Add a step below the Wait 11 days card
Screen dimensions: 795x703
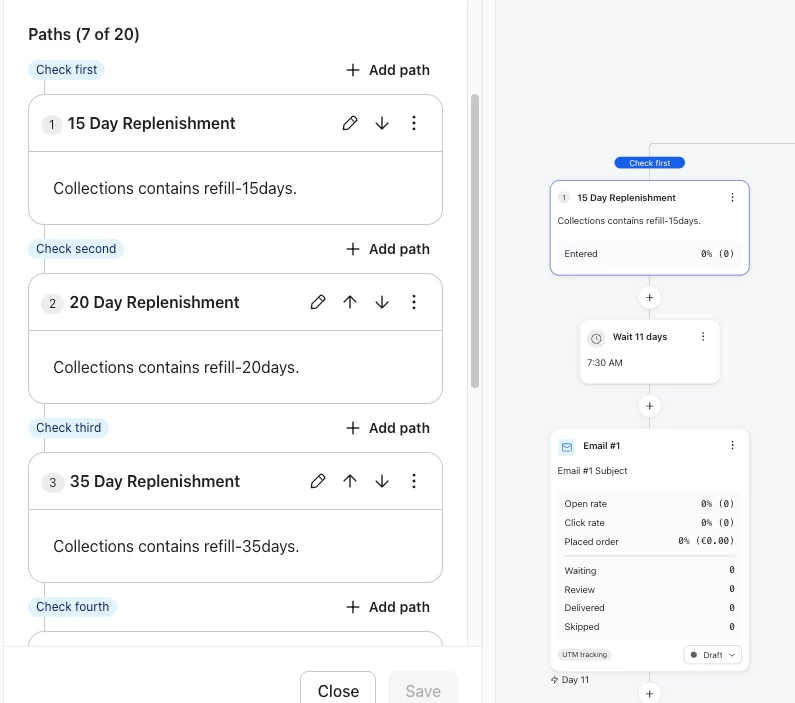point(649,406)
